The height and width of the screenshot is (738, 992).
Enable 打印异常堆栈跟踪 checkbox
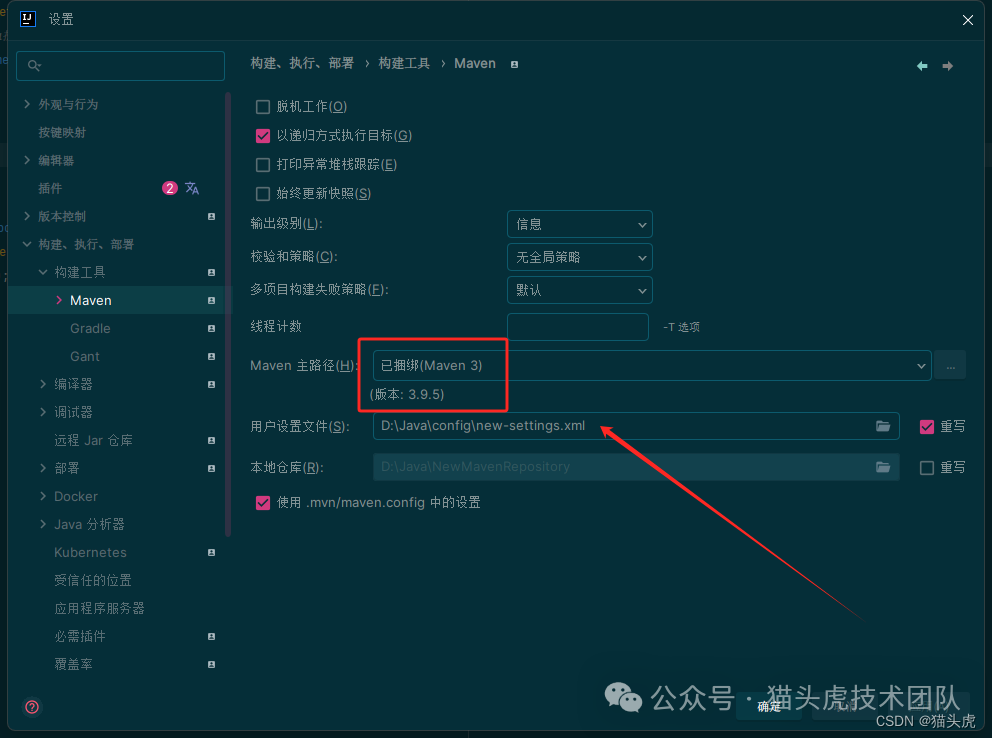point(263,164)
